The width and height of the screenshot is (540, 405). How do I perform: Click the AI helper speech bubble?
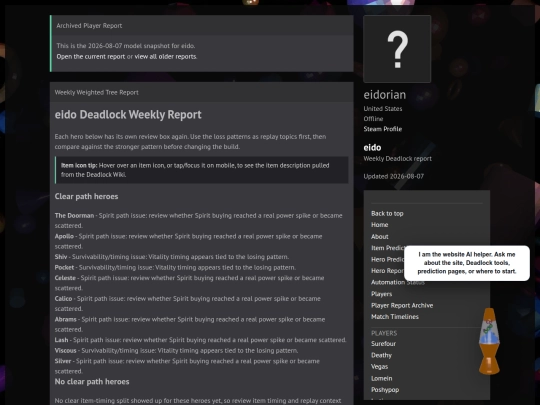pos(467,263)
